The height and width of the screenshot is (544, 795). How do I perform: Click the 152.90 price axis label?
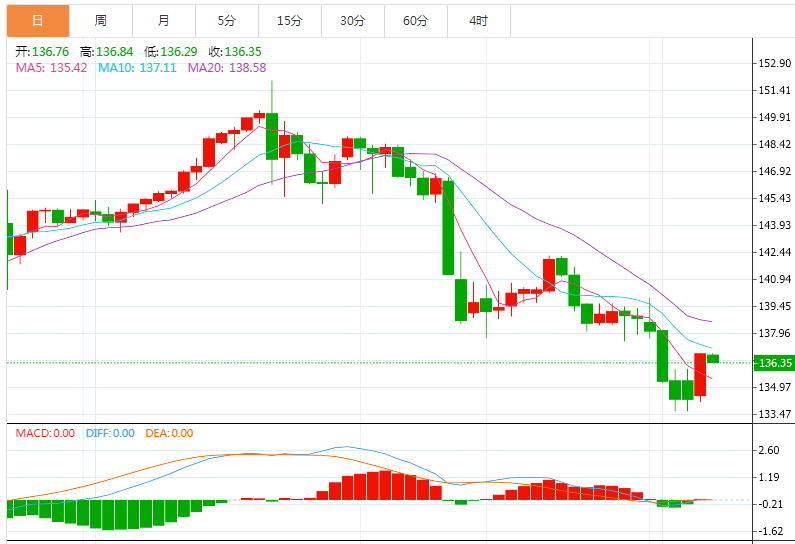[x=774, y=63]
